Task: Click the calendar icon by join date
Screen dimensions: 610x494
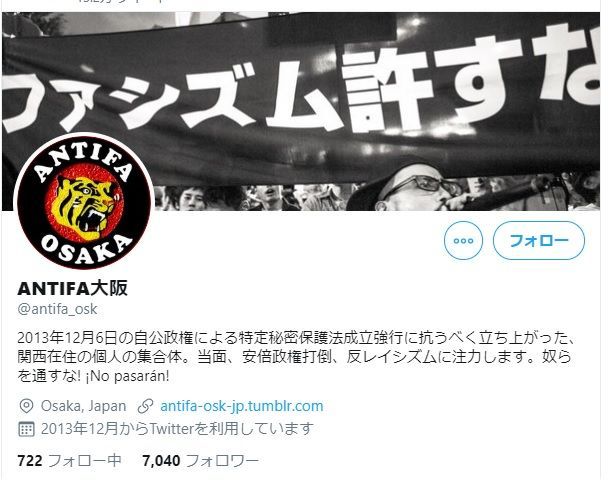Action: pos(26,429)
